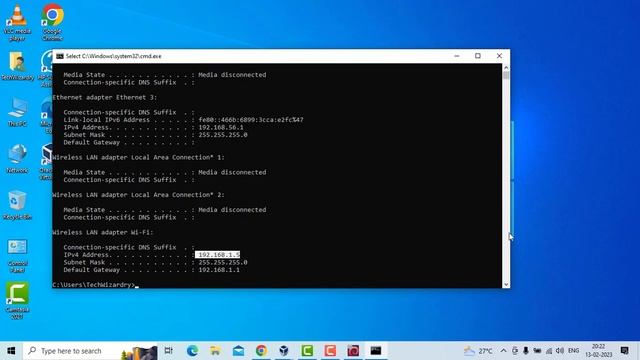Click the cmd scrollbar down arrow
This screenshot has height=360, width=640.
(506, 284)
